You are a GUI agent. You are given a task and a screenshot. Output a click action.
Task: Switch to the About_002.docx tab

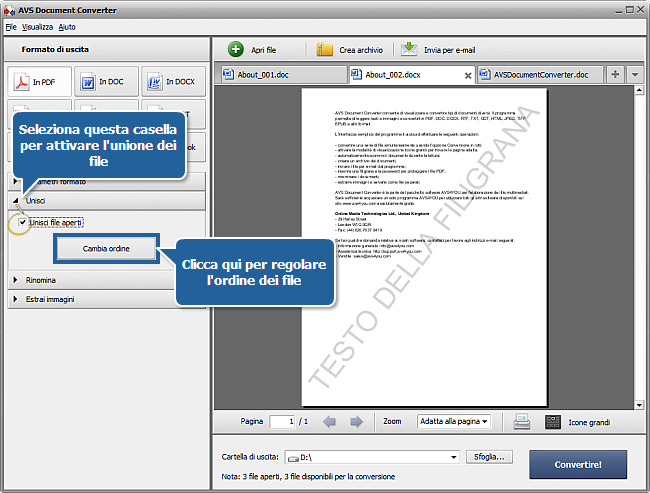tap(412, 75)
